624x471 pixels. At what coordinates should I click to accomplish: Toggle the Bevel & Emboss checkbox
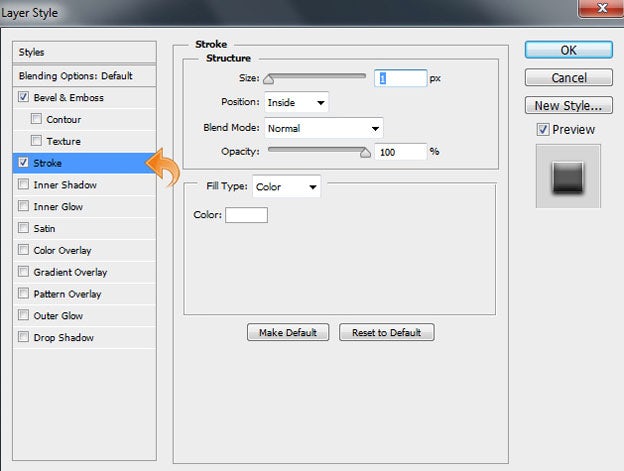23,97
